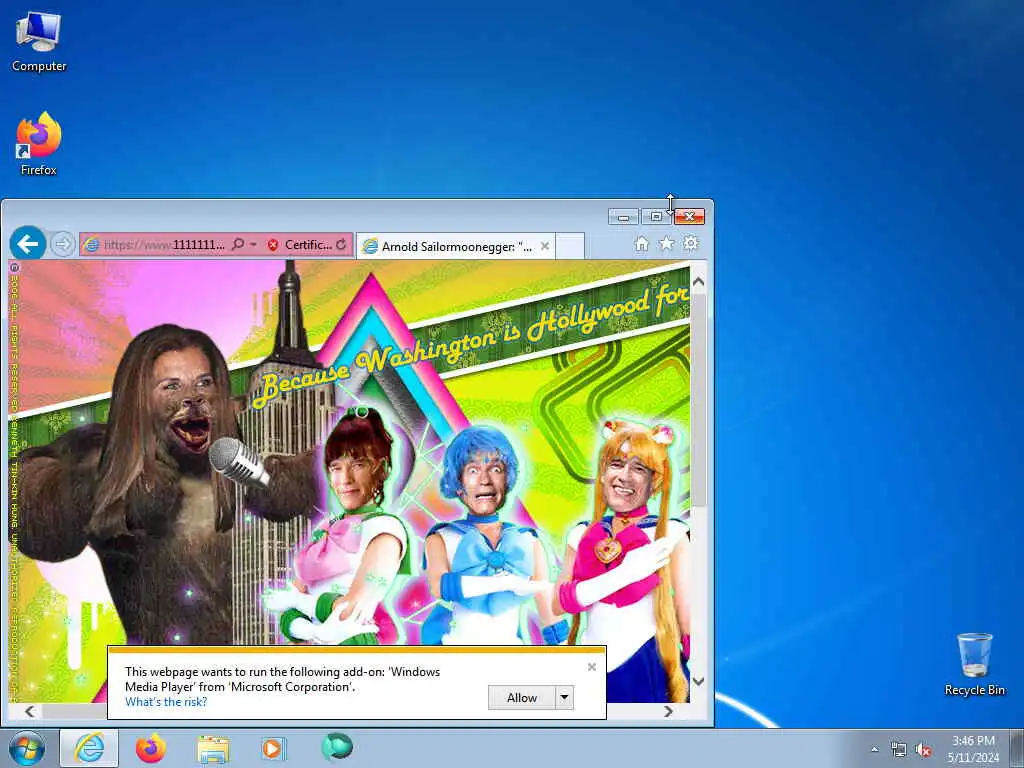Open Internet Explorer Home page icon

641,244
